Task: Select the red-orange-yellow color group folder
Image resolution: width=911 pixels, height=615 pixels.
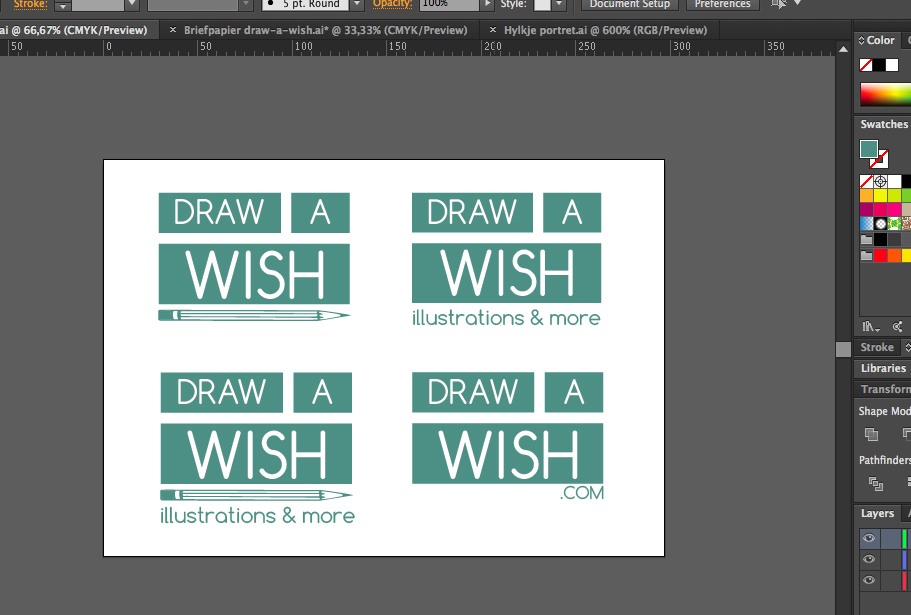Action: pos(866,255)
